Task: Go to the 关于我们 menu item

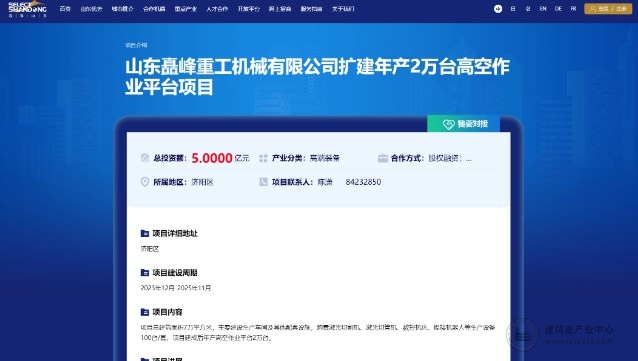Action: (x=343, y=9)
